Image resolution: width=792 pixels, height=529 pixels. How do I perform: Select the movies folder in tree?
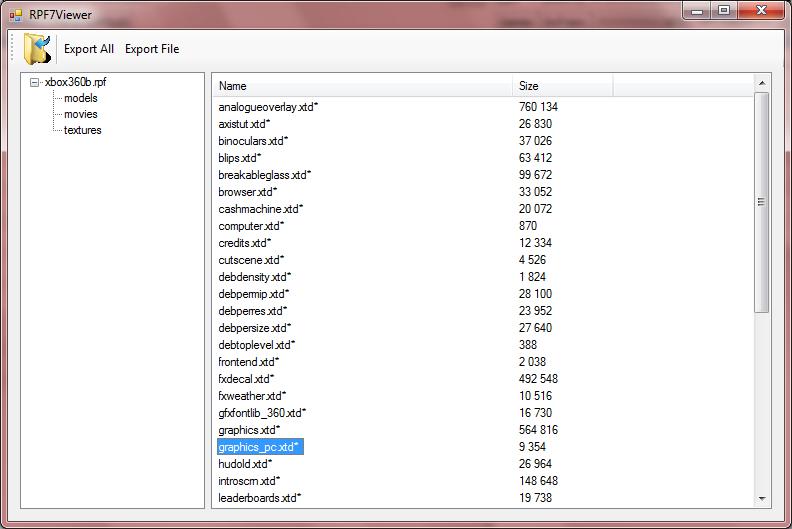81,114
